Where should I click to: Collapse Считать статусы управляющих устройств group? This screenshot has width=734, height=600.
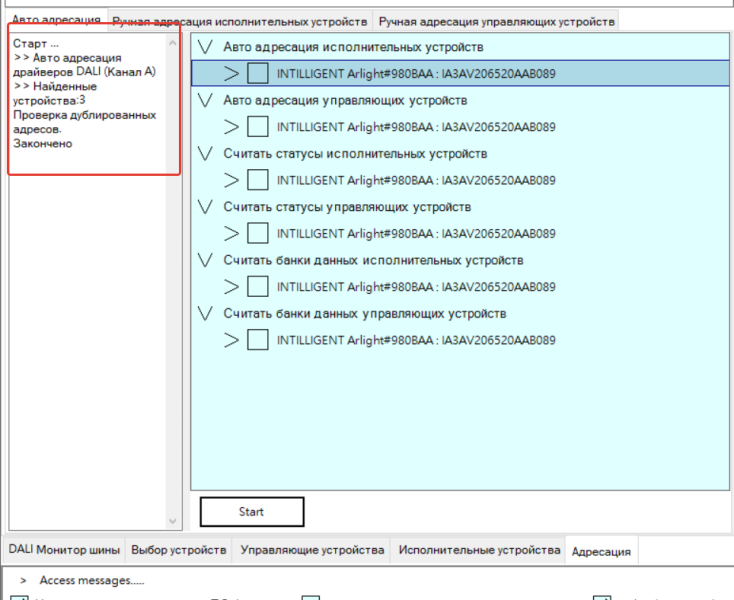(x=205, y=207)
